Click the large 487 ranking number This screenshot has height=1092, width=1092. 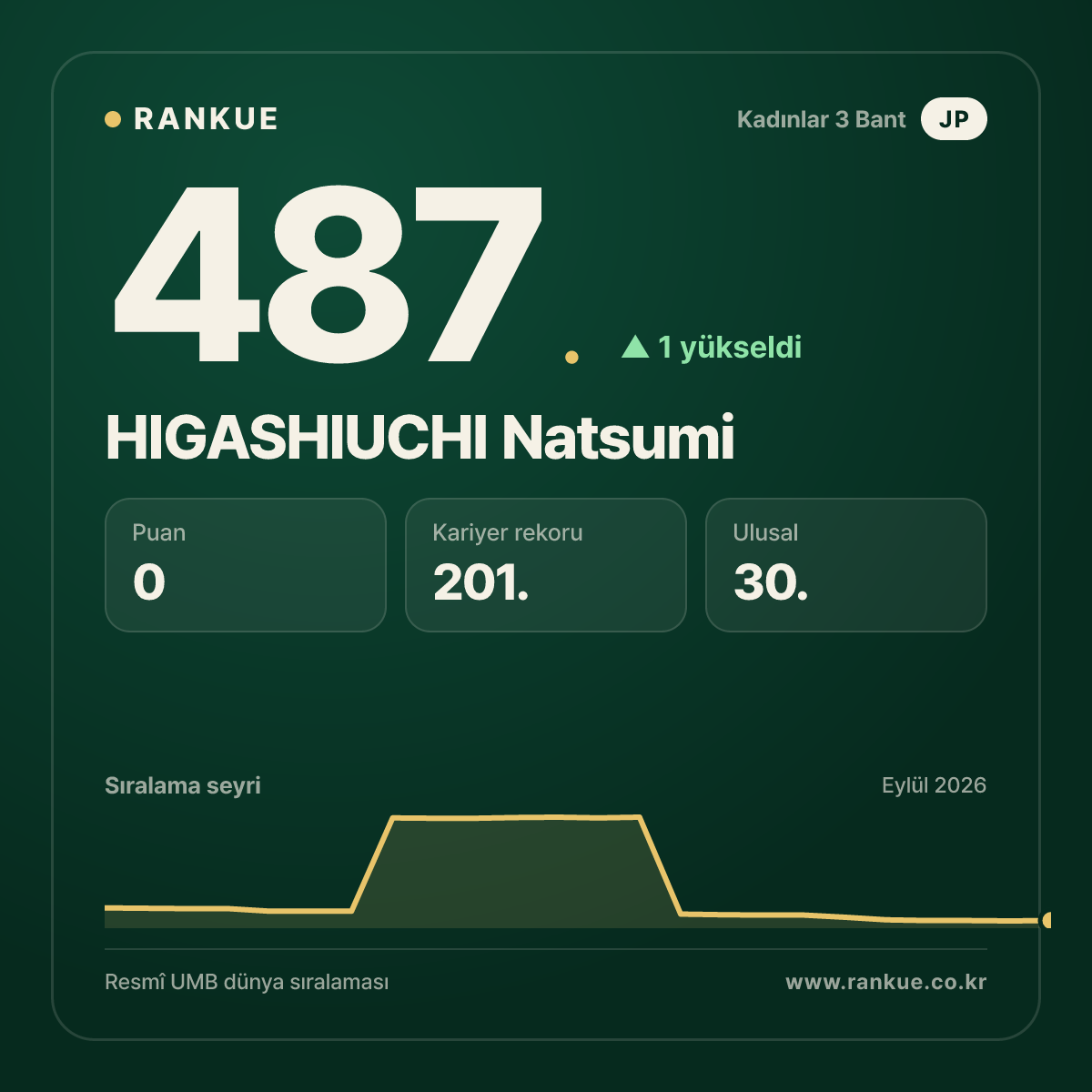pyautogui.click(x=328, y=273)
